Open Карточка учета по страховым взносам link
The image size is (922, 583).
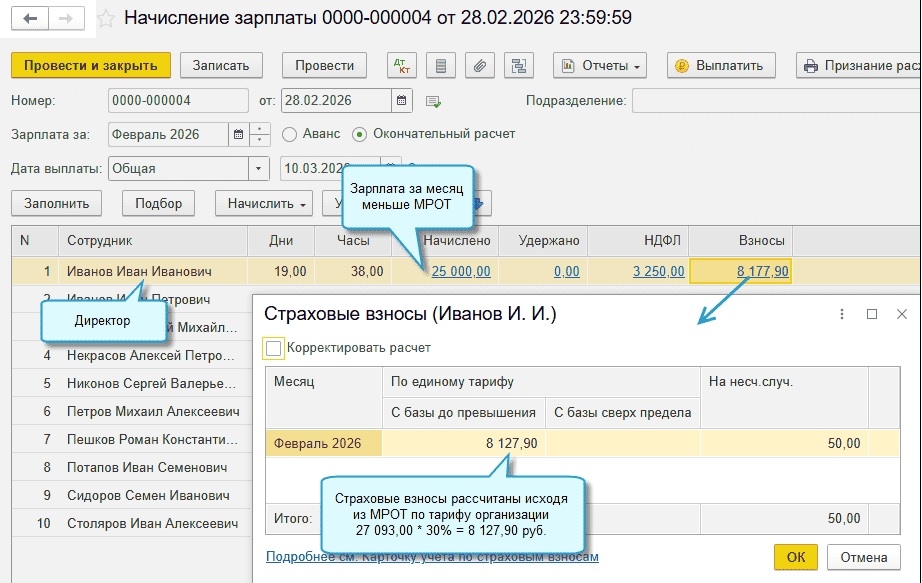click(432, 557)
